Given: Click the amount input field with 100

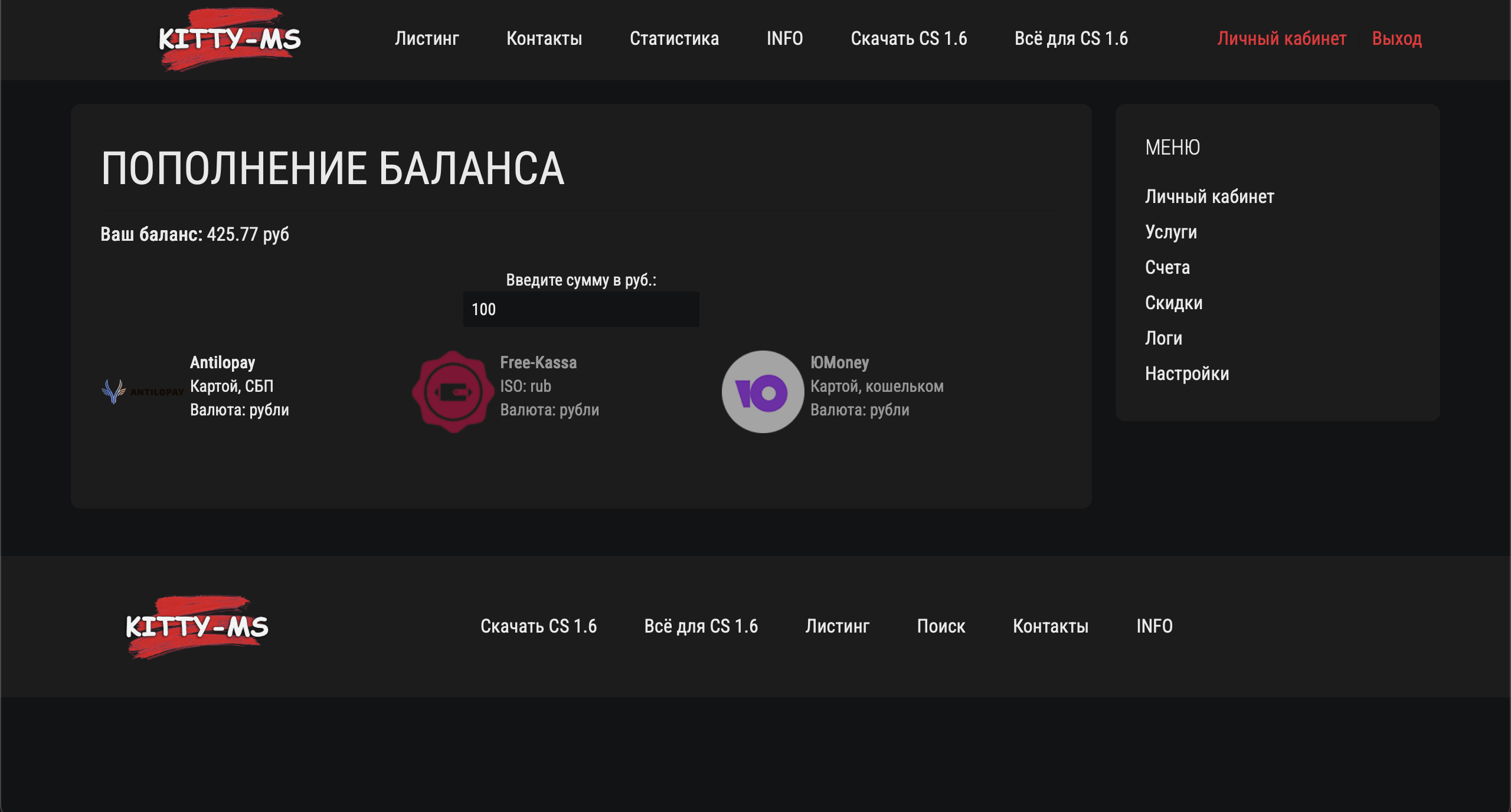Looking at the screenshot, I should [581, 309].
